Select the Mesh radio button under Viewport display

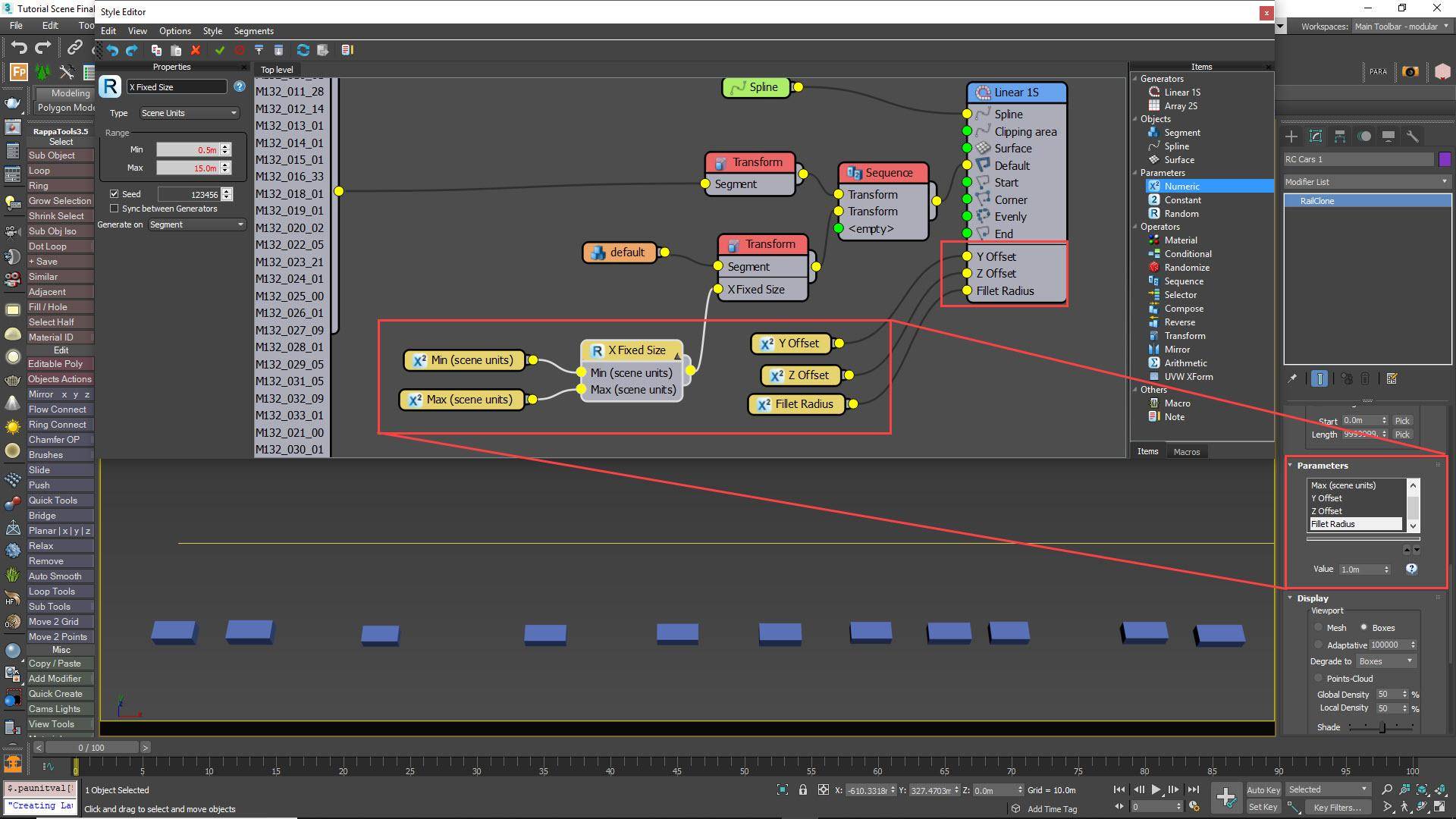click(1319, 627)
